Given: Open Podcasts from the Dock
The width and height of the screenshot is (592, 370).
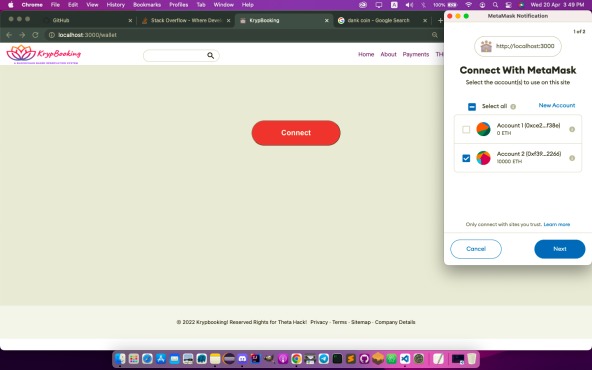Looking at the screenshot, I should (x=283, y=358).
